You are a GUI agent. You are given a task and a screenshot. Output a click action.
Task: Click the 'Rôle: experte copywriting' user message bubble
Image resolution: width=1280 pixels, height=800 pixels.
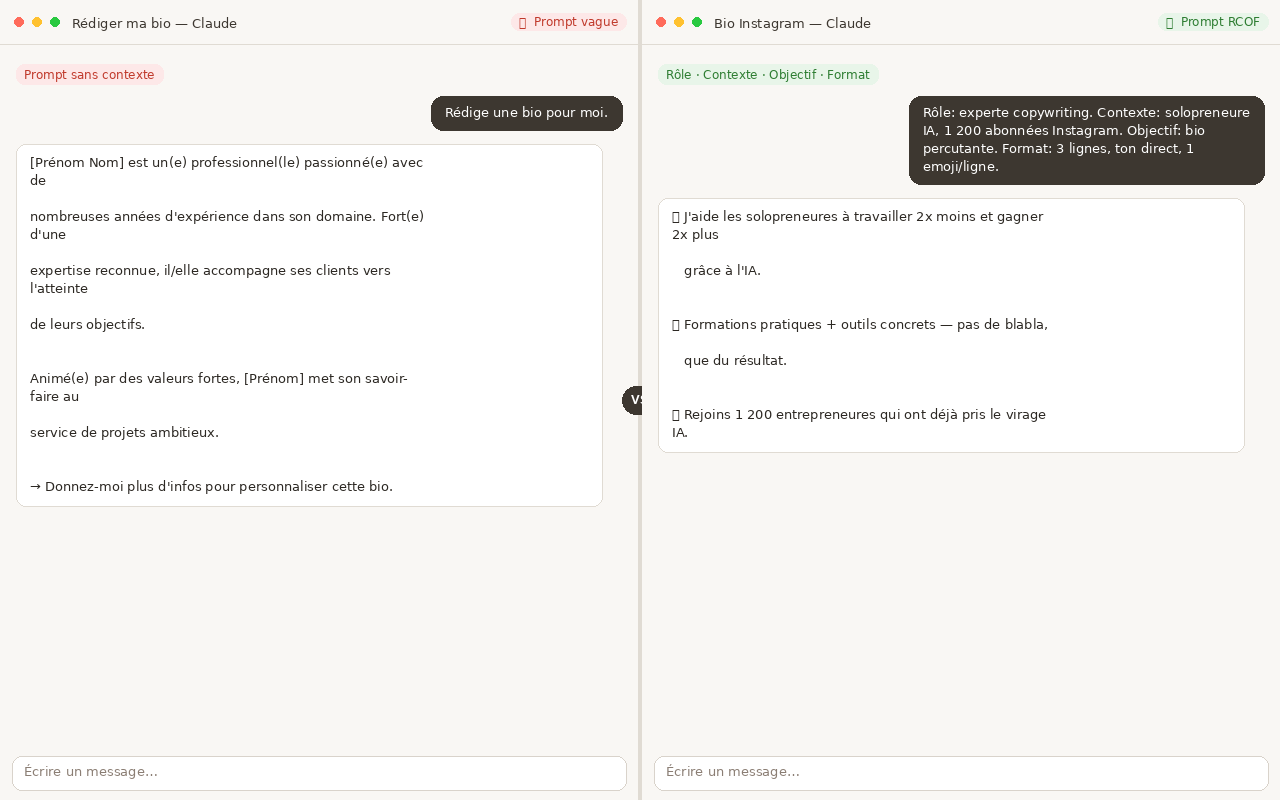[1087, 140]
